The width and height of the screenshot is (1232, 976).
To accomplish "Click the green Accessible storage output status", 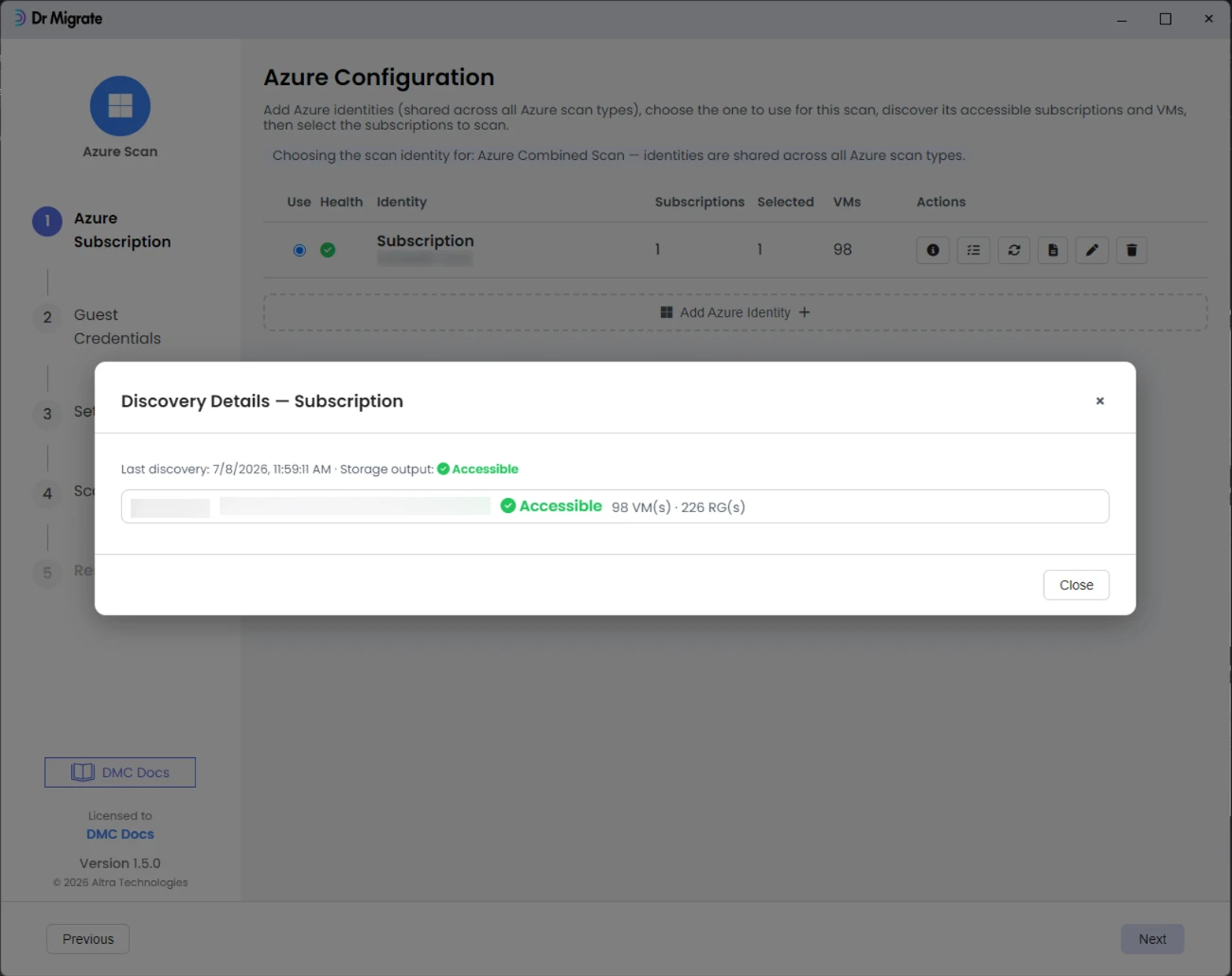I will coord(478,469).
